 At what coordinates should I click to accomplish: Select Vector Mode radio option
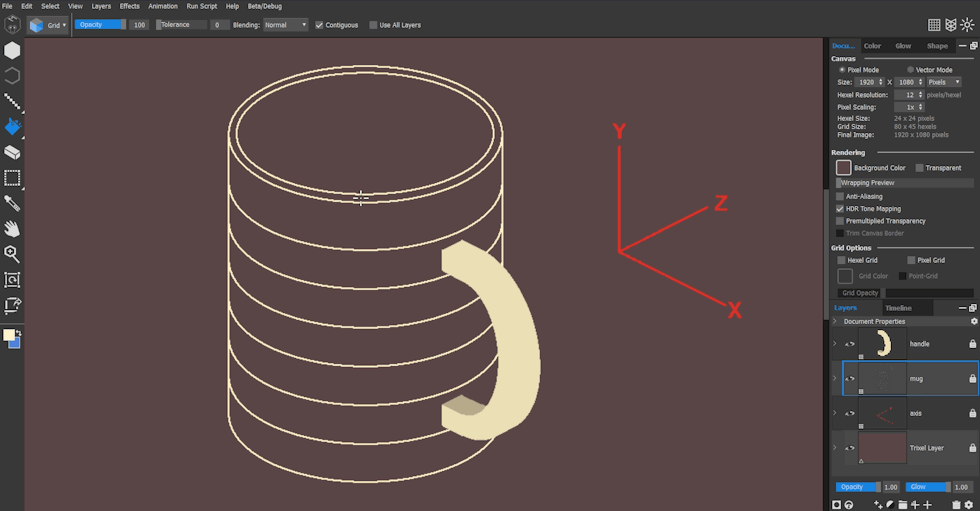[909, 70]
